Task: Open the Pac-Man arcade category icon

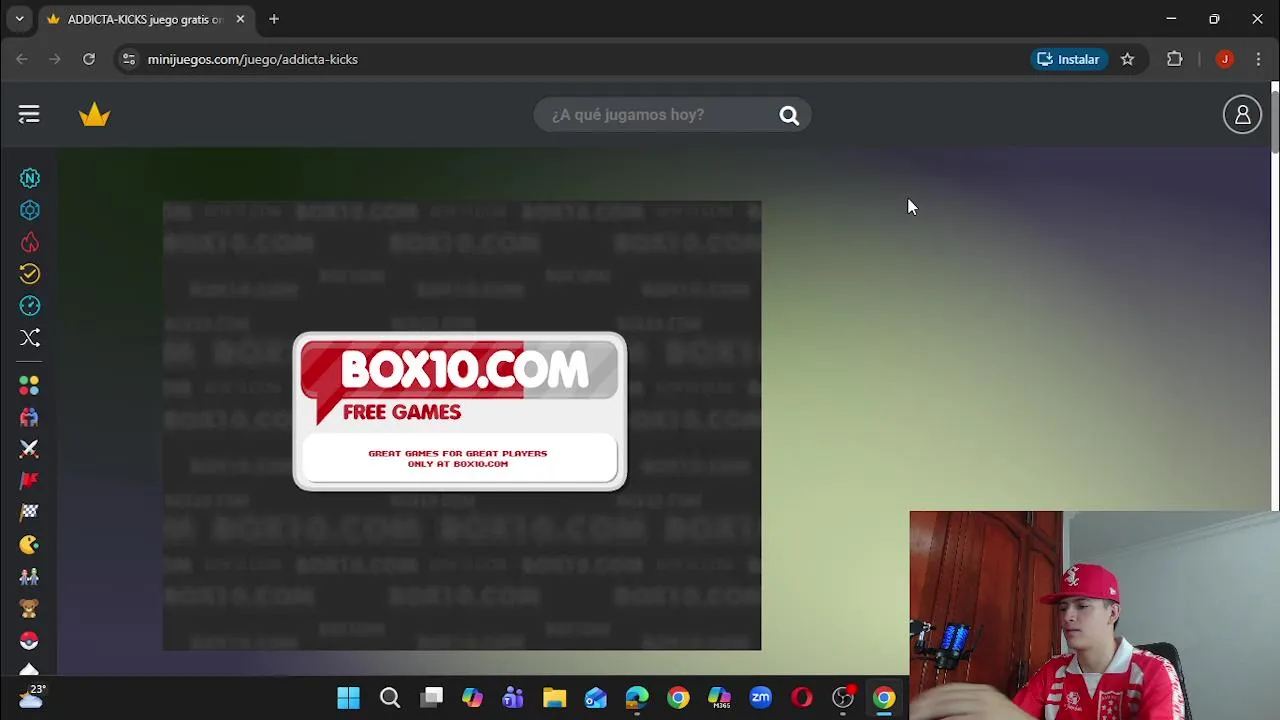Action: click(29, 545)
